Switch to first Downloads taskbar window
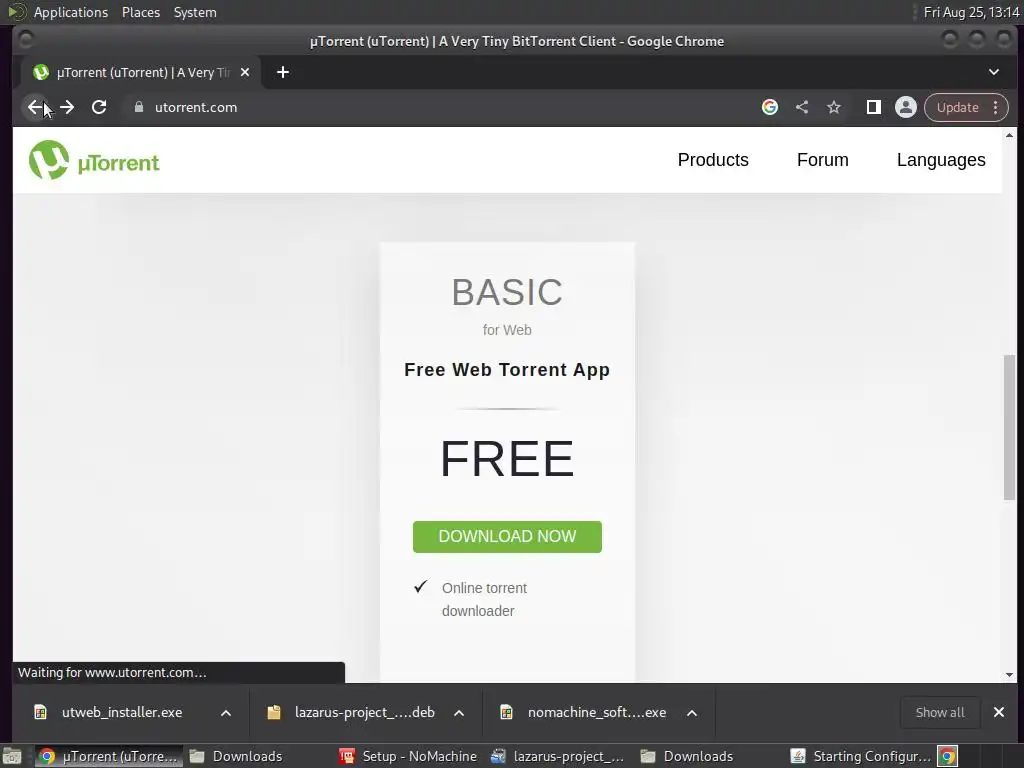1024x768 pixels. tap(236, 756)
